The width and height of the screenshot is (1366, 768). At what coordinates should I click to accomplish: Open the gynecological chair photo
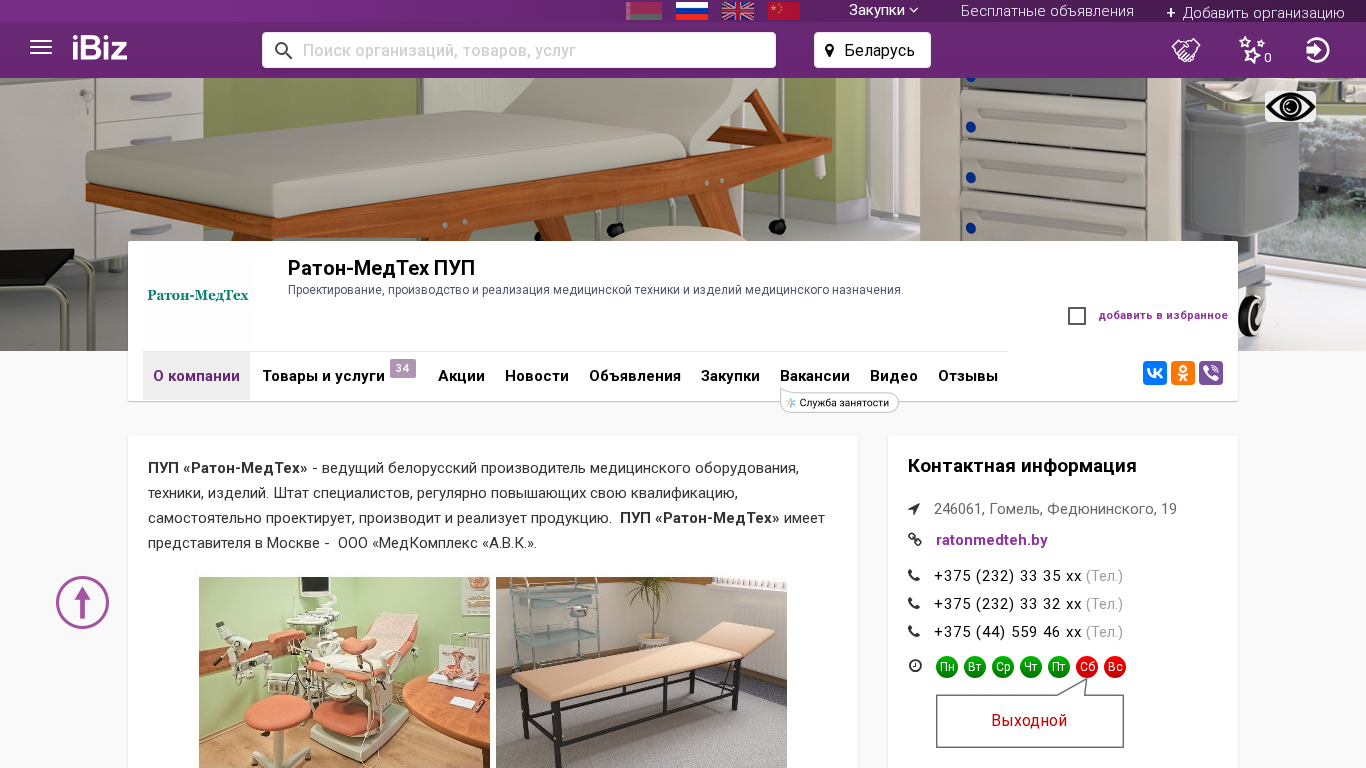point(344,672)
